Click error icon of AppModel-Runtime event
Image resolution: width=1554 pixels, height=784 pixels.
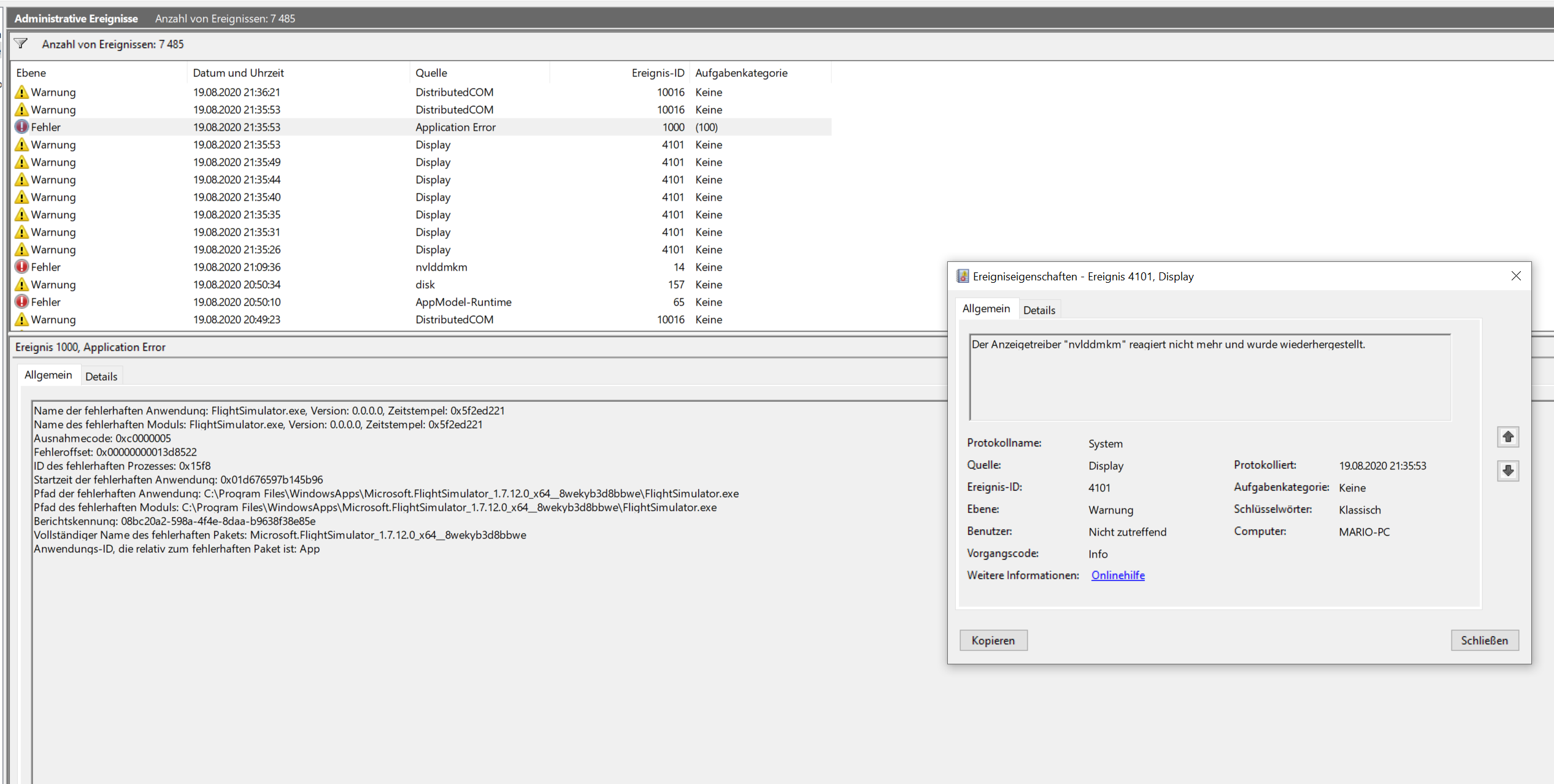21,302
